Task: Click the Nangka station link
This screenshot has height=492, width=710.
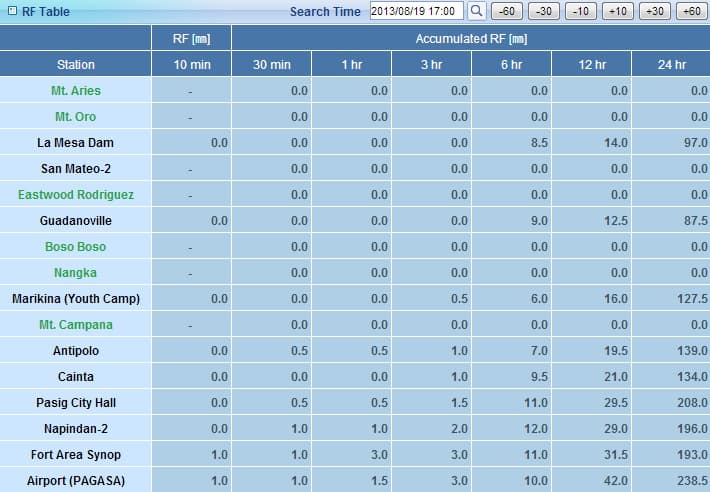Action: pos(75,273)
